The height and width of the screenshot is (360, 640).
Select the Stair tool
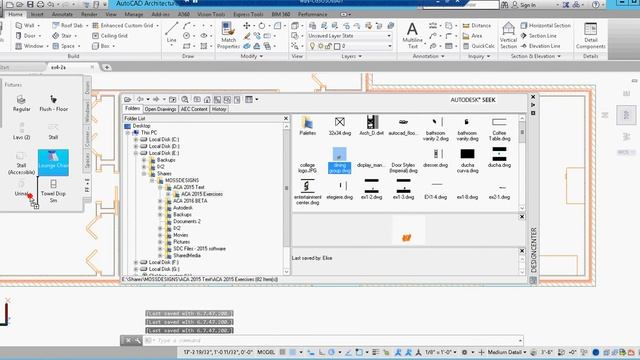pyautogui.click(x=62, y=36)
